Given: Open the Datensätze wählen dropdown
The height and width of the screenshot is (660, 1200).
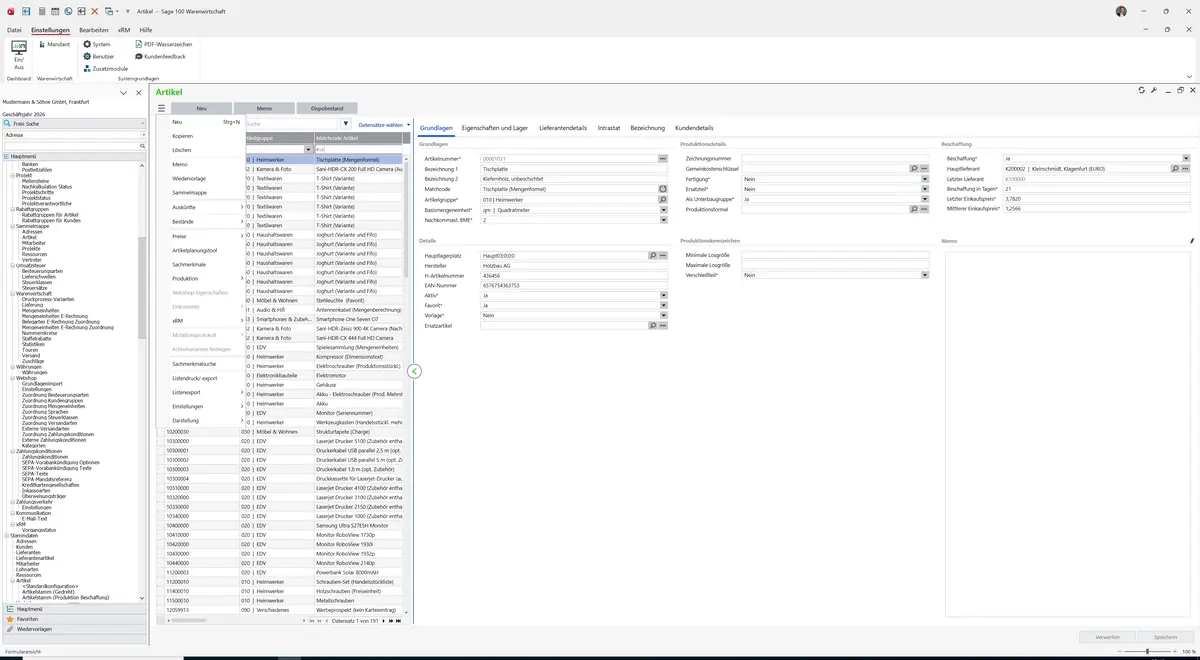Looking at the screenshot, I should tap(384, 125).
